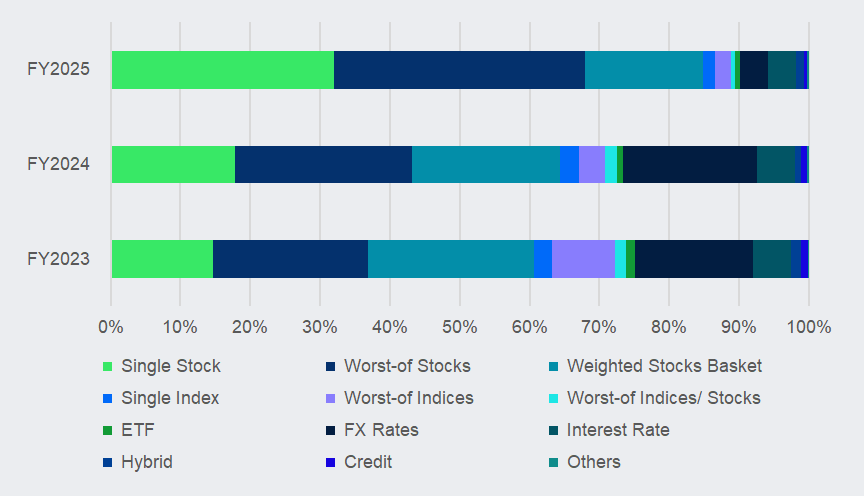Click the FY2023 axis label
Screen dimensions: 864x496
tap(58, 259)
